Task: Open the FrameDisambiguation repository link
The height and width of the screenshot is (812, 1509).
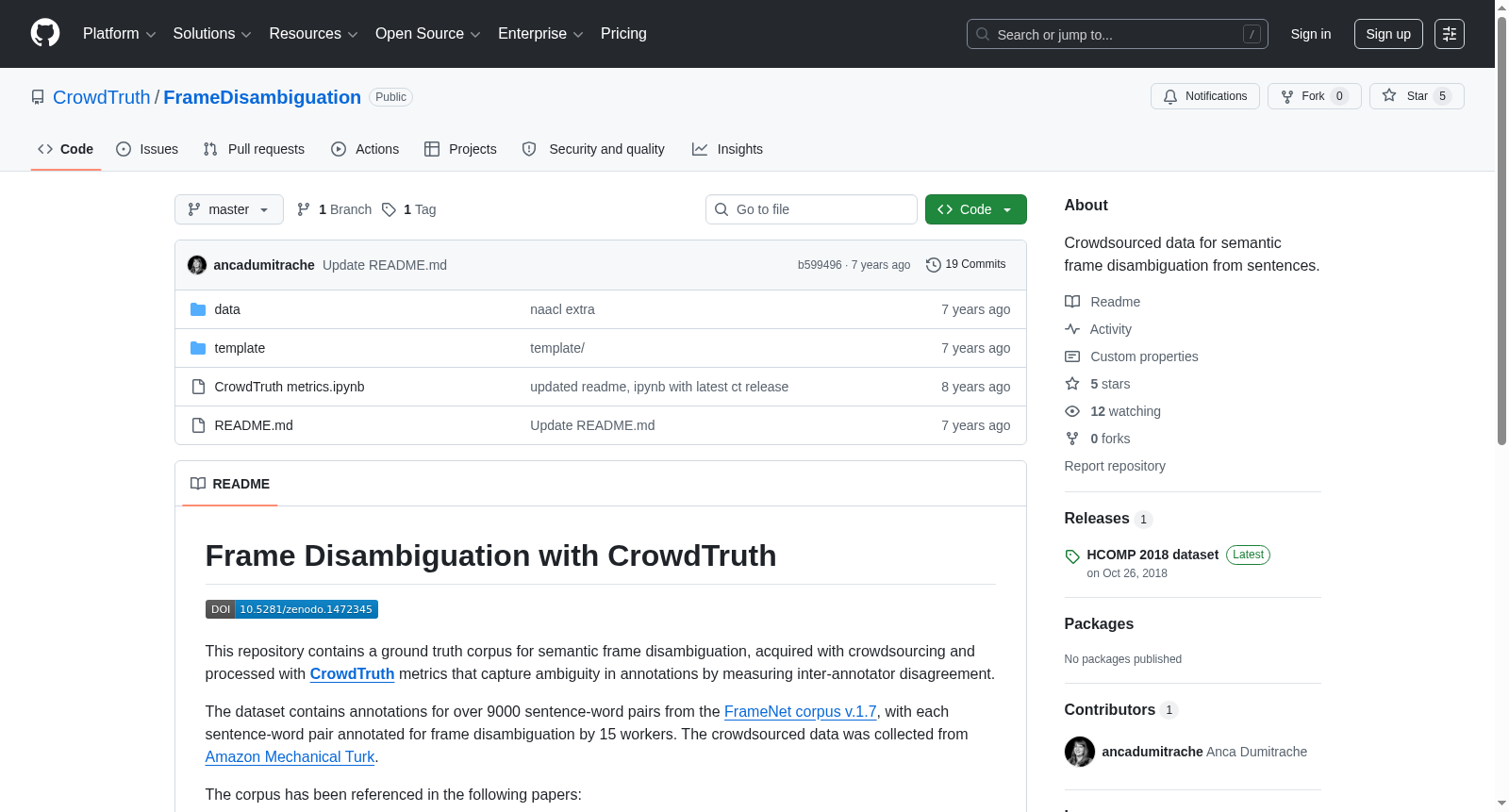Action: pos(262,97)
